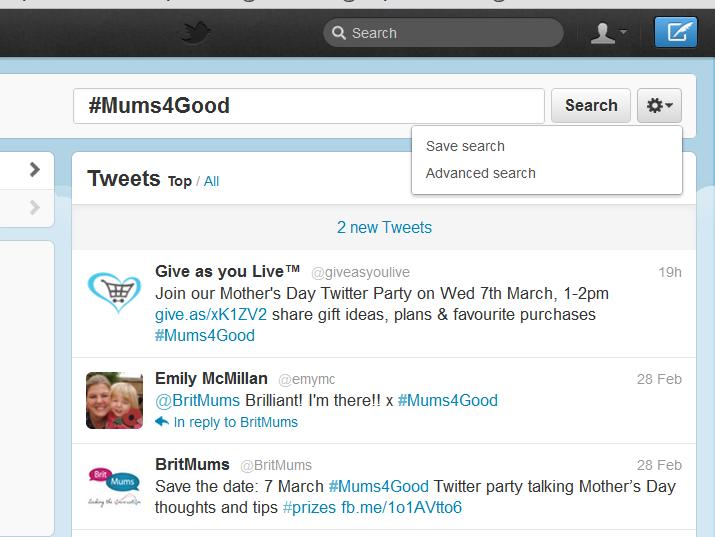This screenshot has width=715, height=537.
Task: Focus the #Mums4Good search field
Action: (x=308, y=105)
